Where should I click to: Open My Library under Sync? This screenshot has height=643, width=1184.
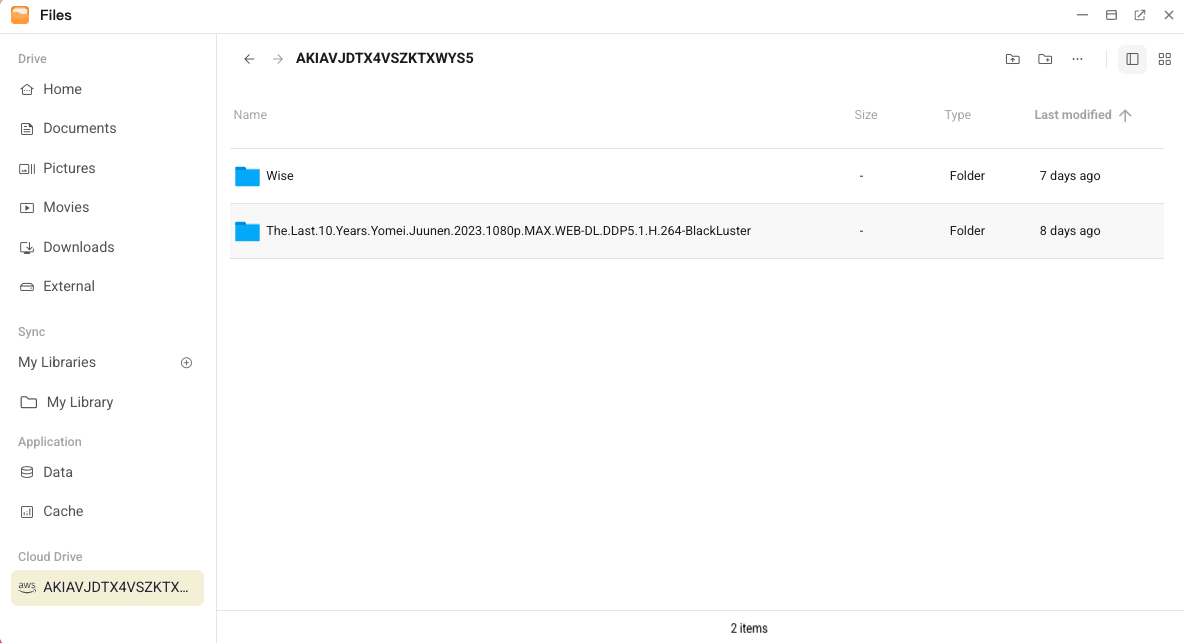(79, 402)
